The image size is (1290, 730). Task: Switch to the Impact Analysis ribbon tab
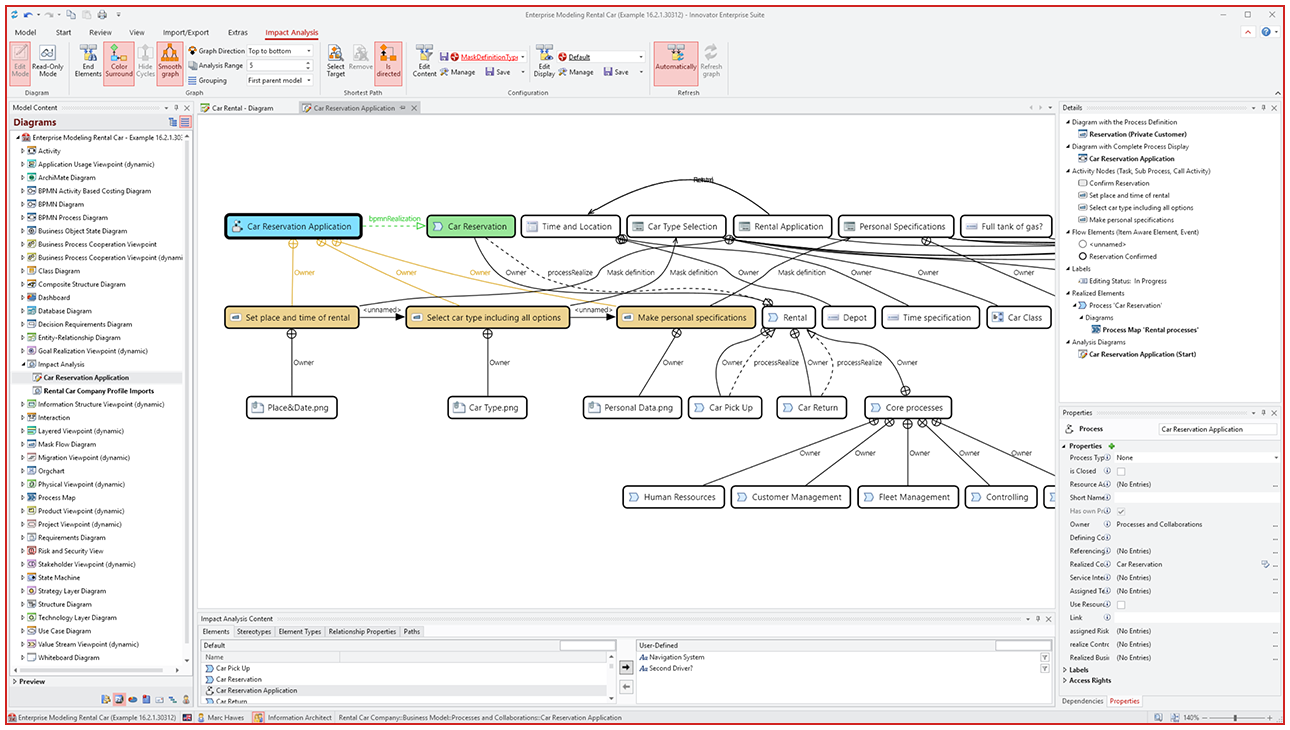tap(292, 32)
